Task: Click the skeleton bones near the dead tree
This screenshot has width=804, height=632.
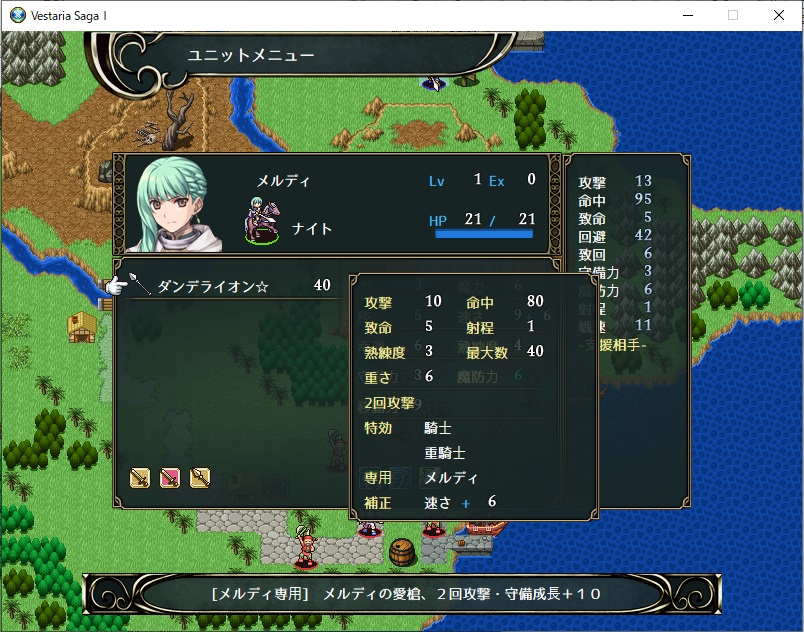Action: click(x=148, y=134)
